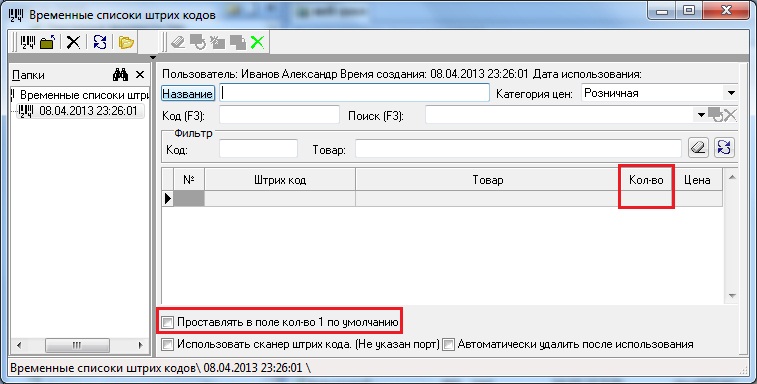This screenshot has height=384, width=757.
Task: Click the grey duplicate sheets toolbar icon
Action: (x=238, y=43)
